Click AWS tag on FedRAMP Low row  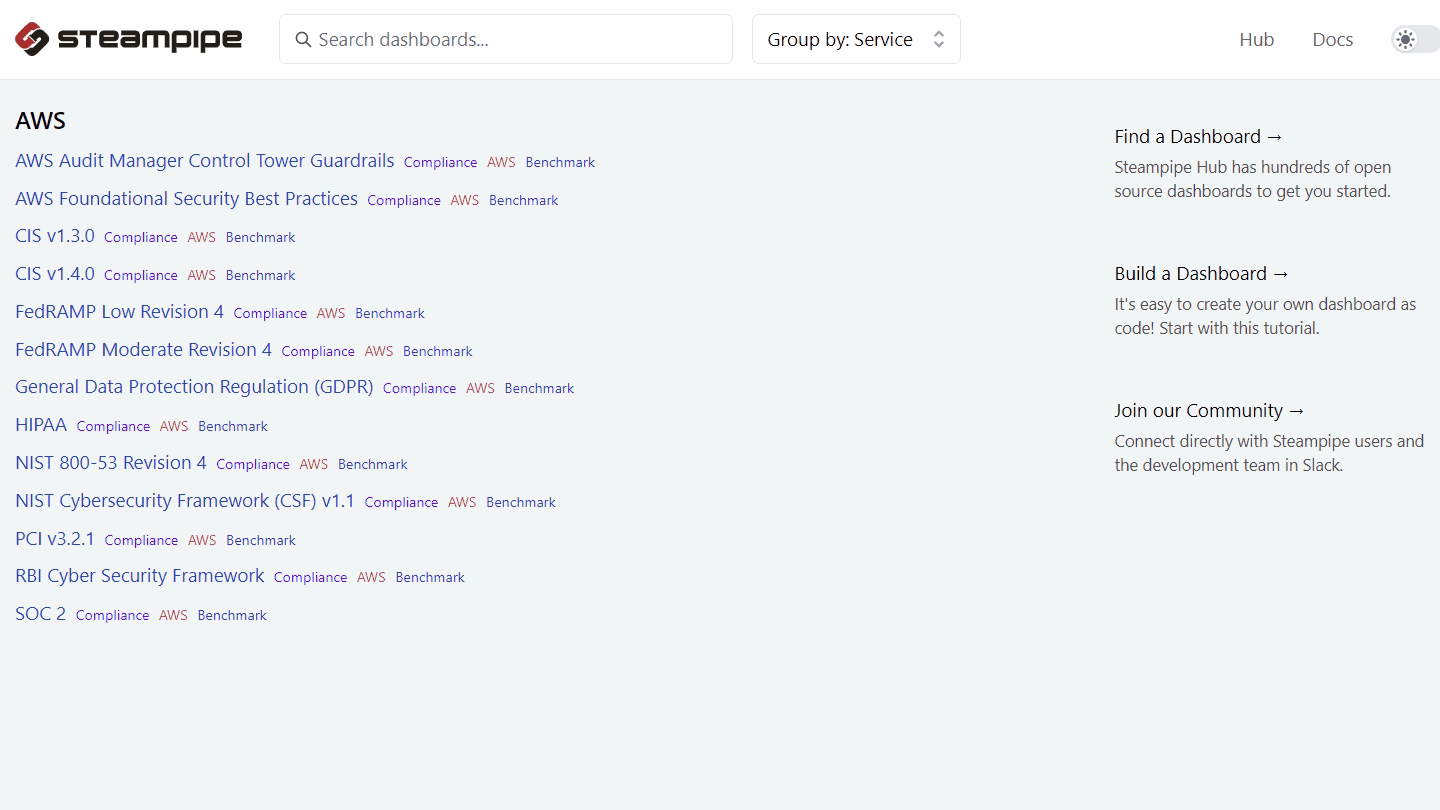tap(331, 313)
